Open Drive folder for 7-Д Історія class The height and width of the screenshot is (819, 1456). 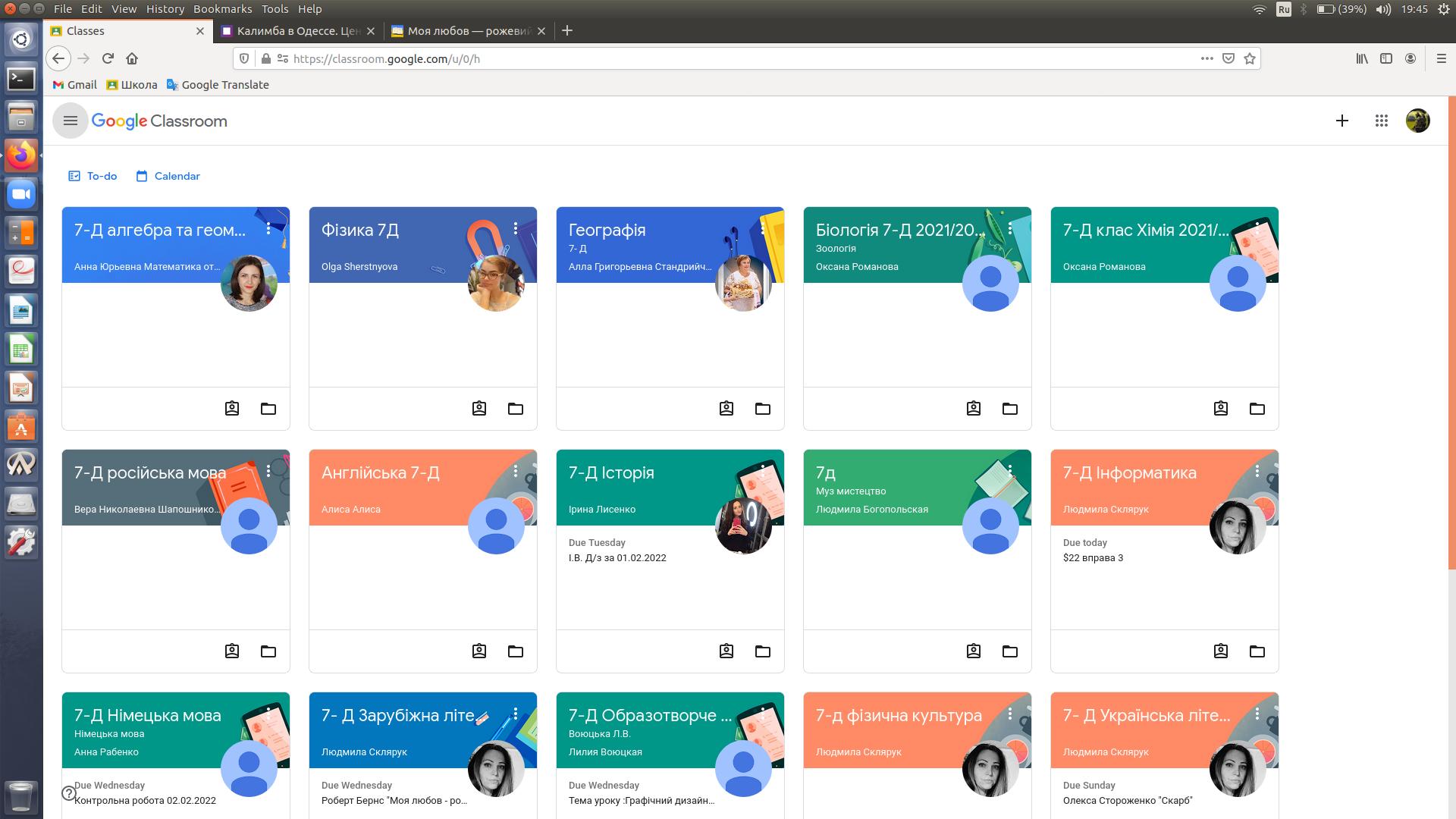pyautogui.click(x=763, y=651)
